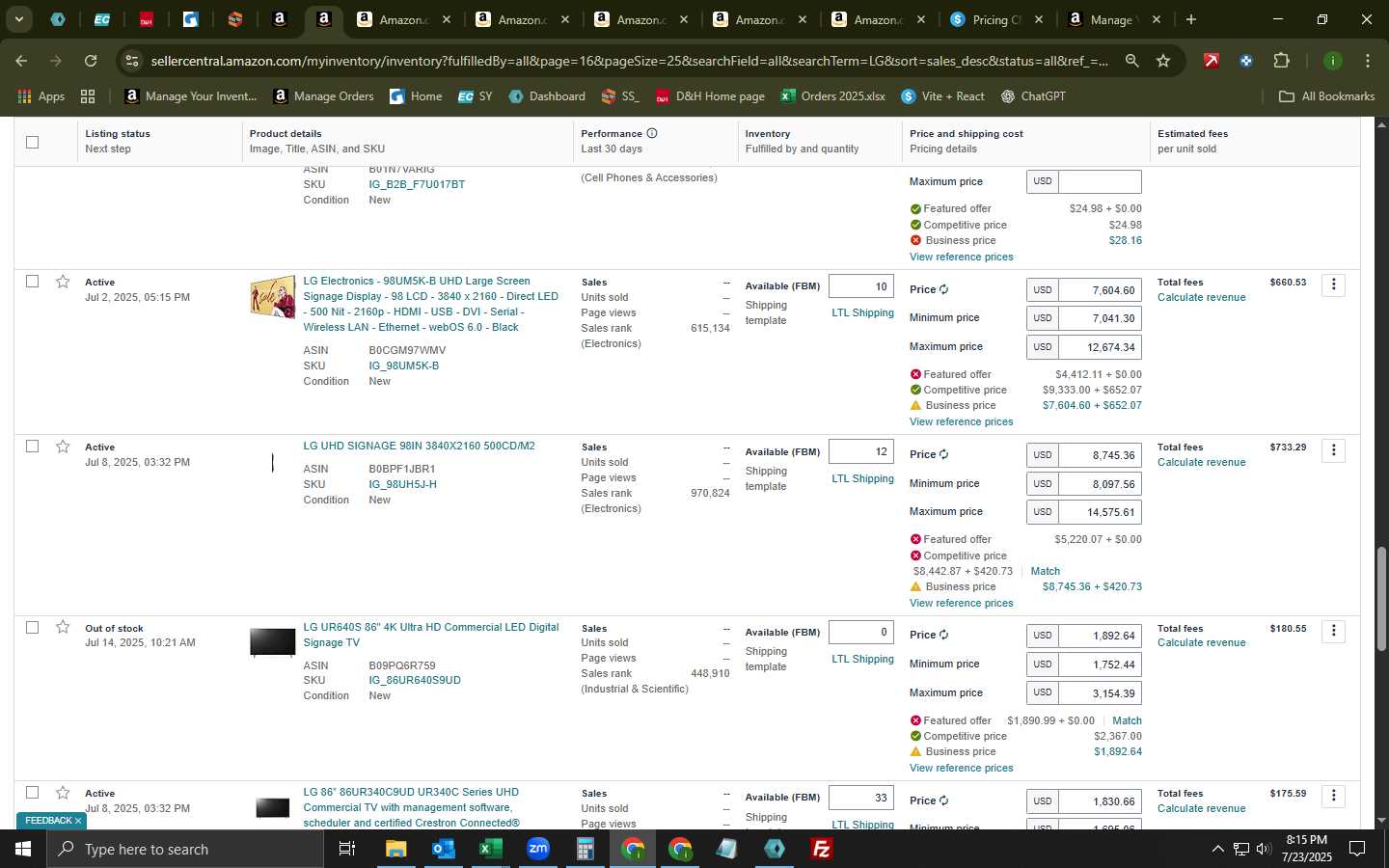Image resolution: width=1389 pixels, height=868 pixels.
Task: Select checkbox for 98UM5K-B listing
Action: 32,282
